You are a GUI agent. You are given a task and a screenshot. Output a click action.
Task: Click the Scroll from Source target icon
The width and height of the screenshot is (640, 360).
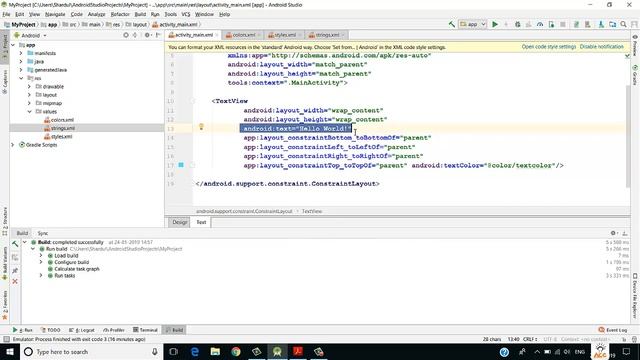click(126, 36)
